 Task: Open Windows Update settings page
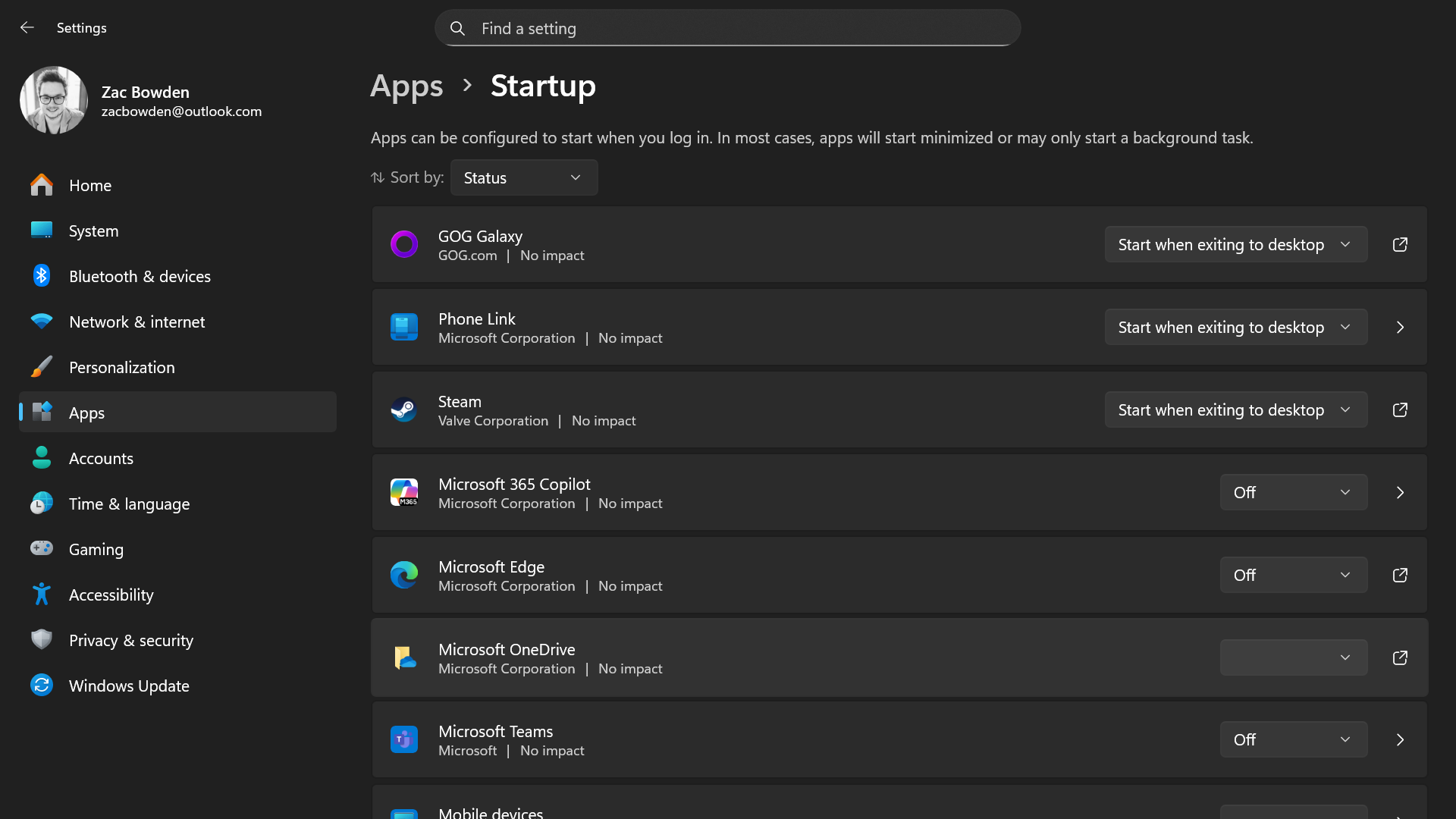[177, 686]
